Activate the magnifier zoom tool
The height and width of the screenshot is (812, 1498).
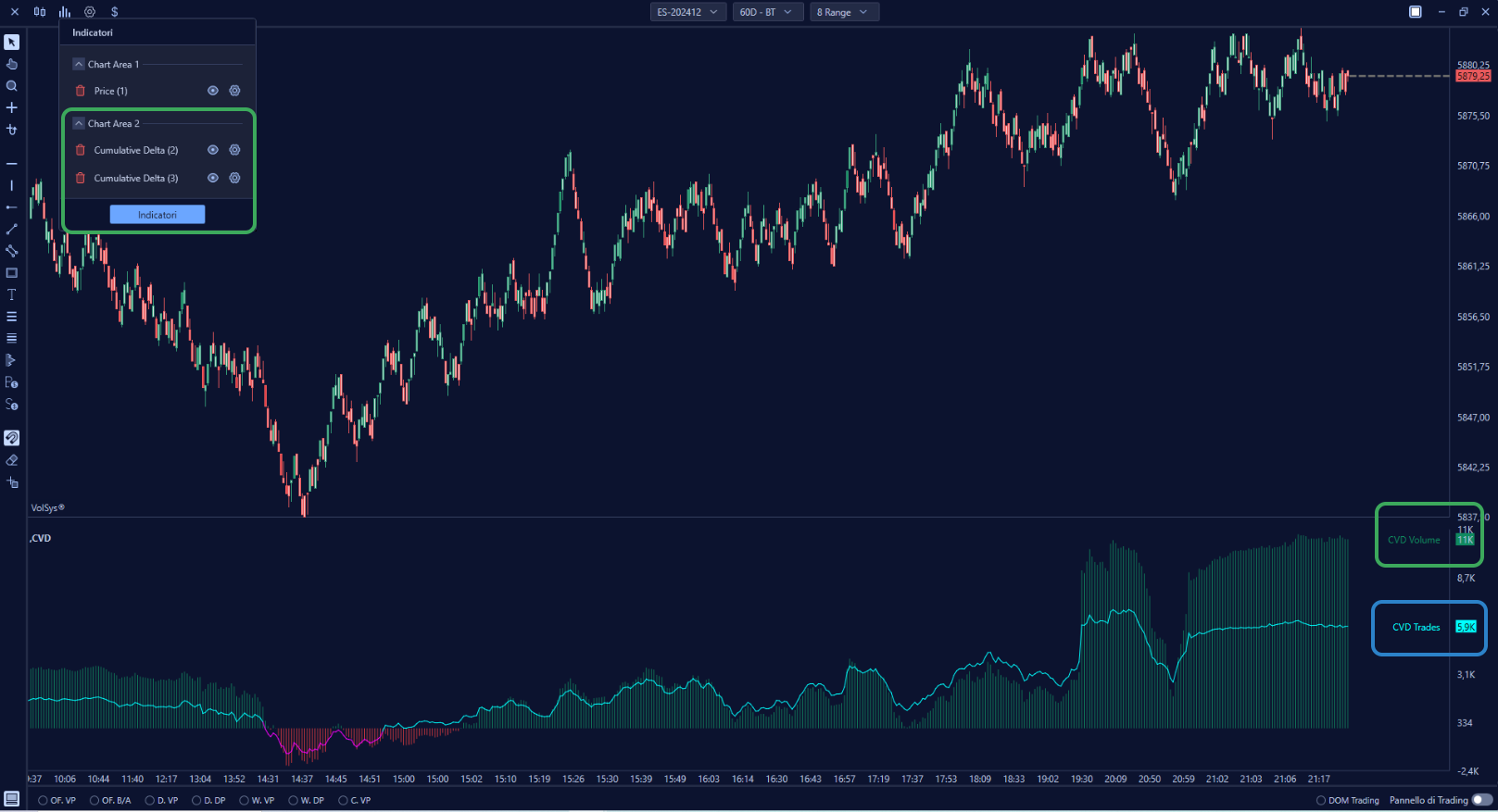(x=11, y=86)
